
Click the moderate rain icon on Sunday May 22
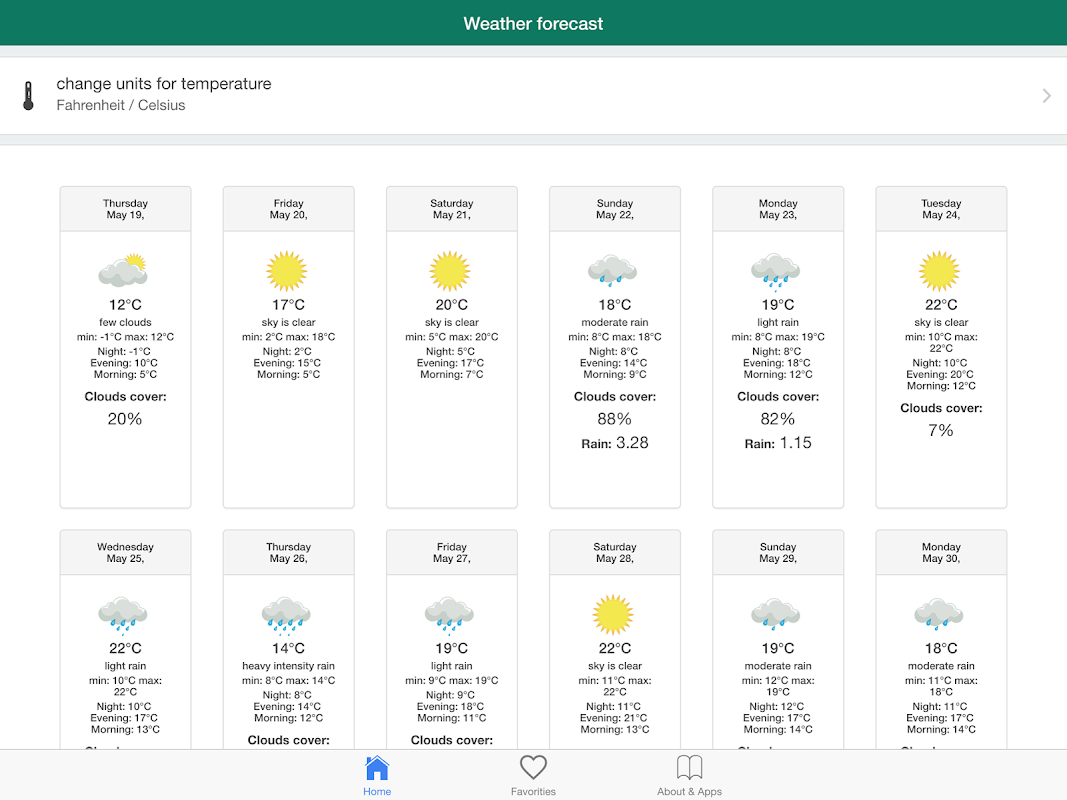(613, 271)
